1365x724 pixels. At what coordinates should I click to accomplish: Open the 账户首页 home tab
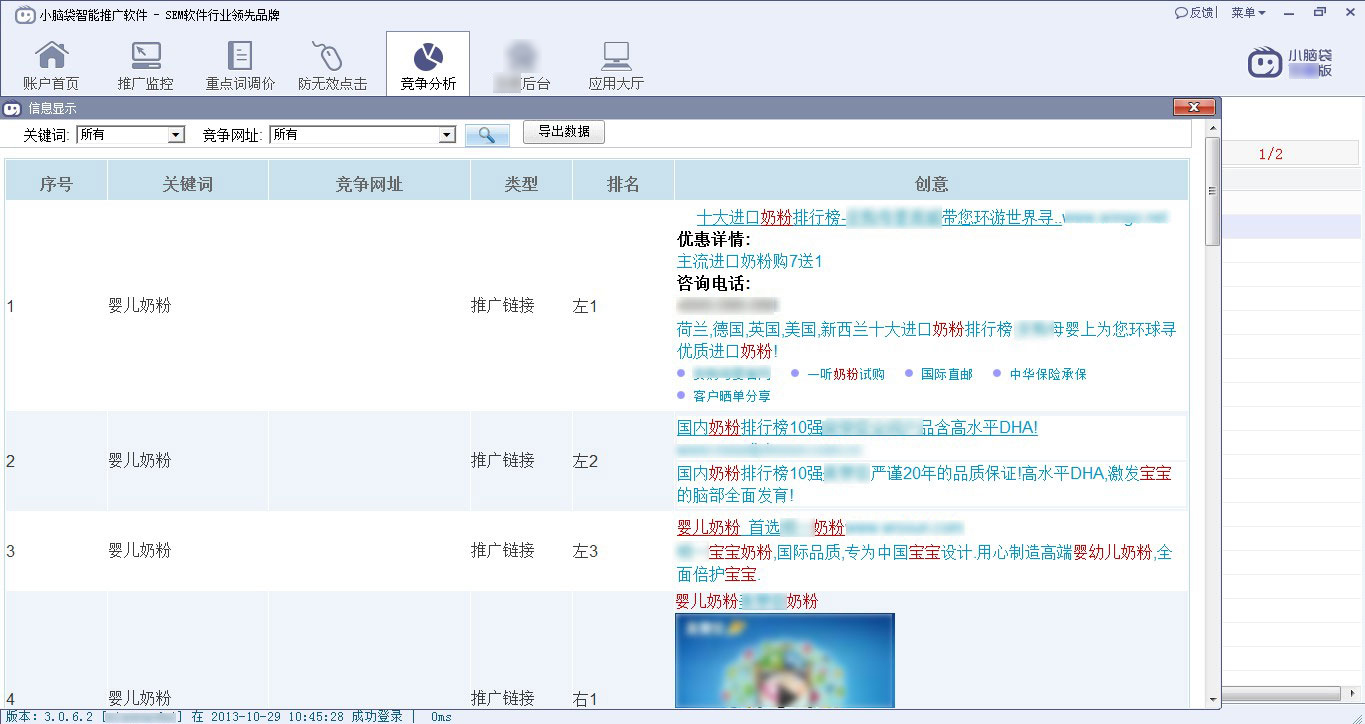click(51, 65)
